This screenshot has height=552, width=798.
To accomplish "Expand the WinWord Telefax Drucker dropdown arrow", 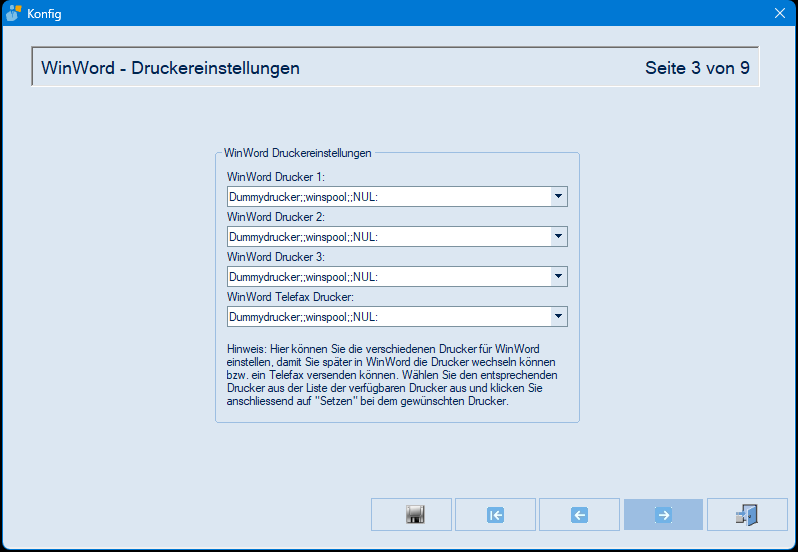I will coord(558,316).
